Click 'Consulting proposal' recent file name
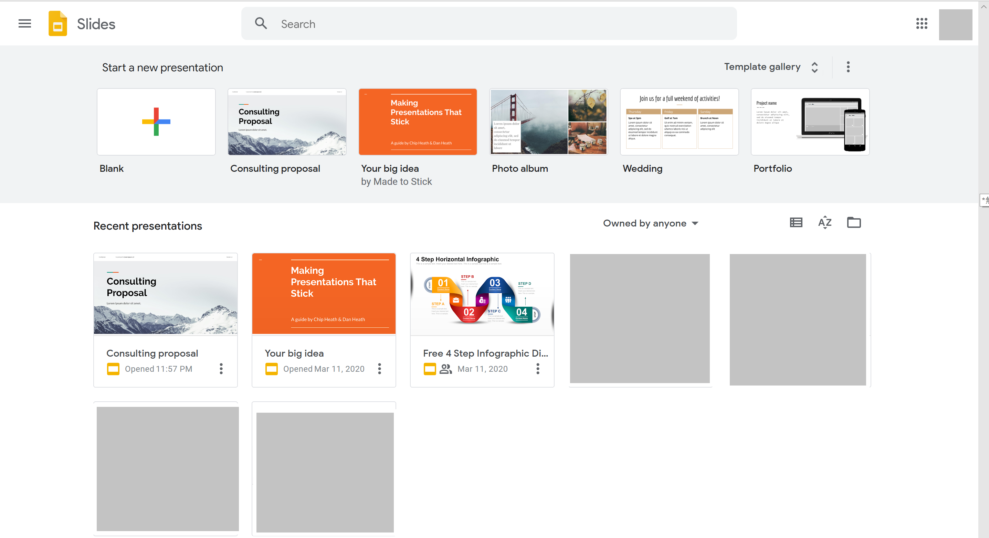Viewport: 989px width, 538px height. (x=152, y=353)
